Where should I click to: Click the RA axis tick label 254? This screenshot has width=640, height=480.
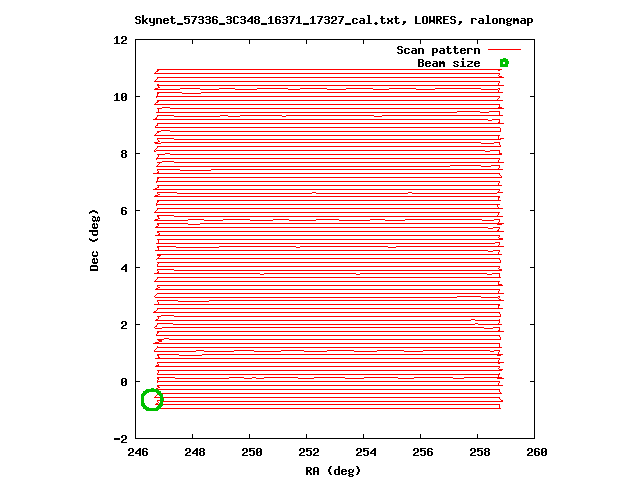click(366, 452)
